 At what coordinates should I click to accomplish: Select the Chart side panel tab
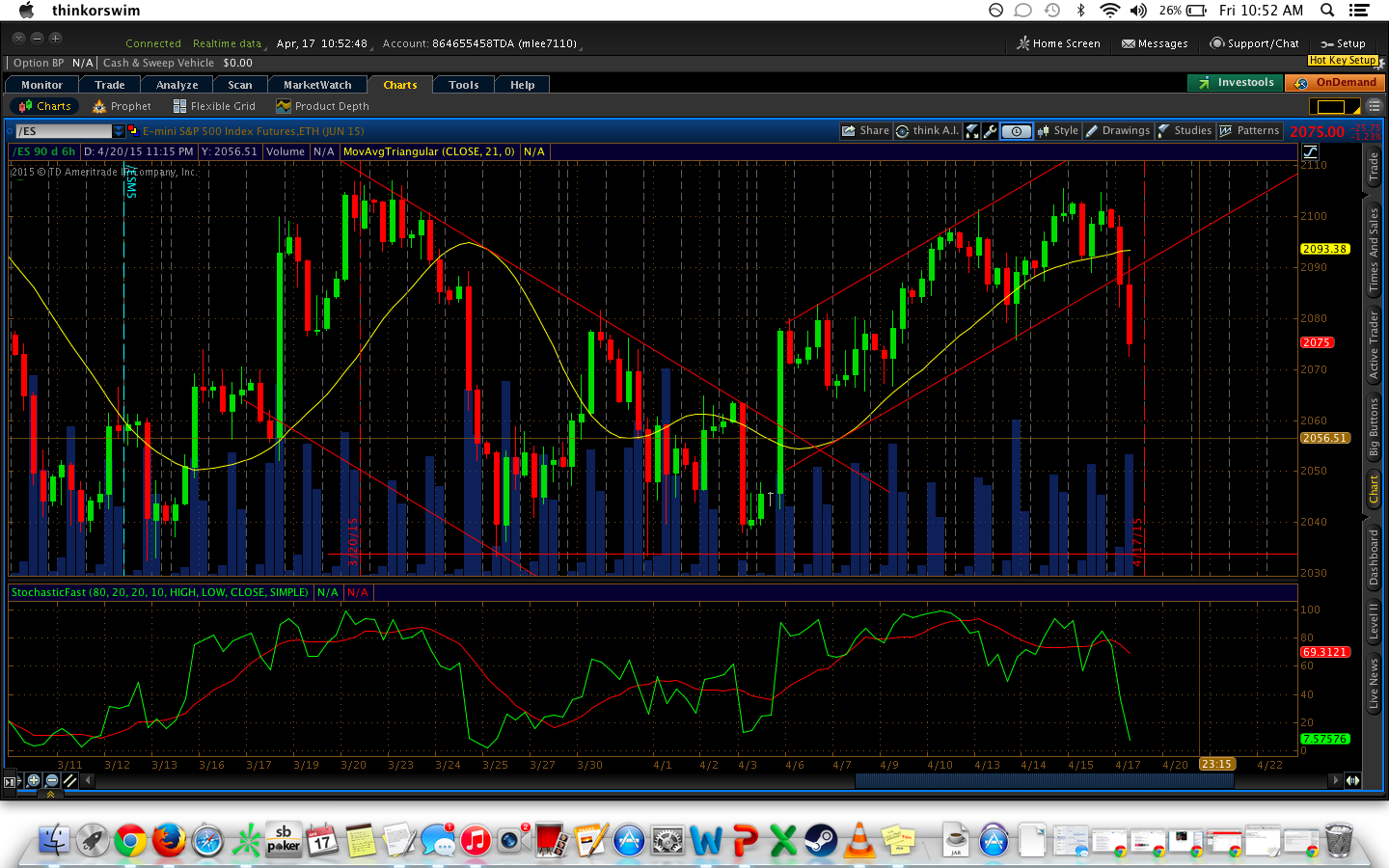point(1374,489)
